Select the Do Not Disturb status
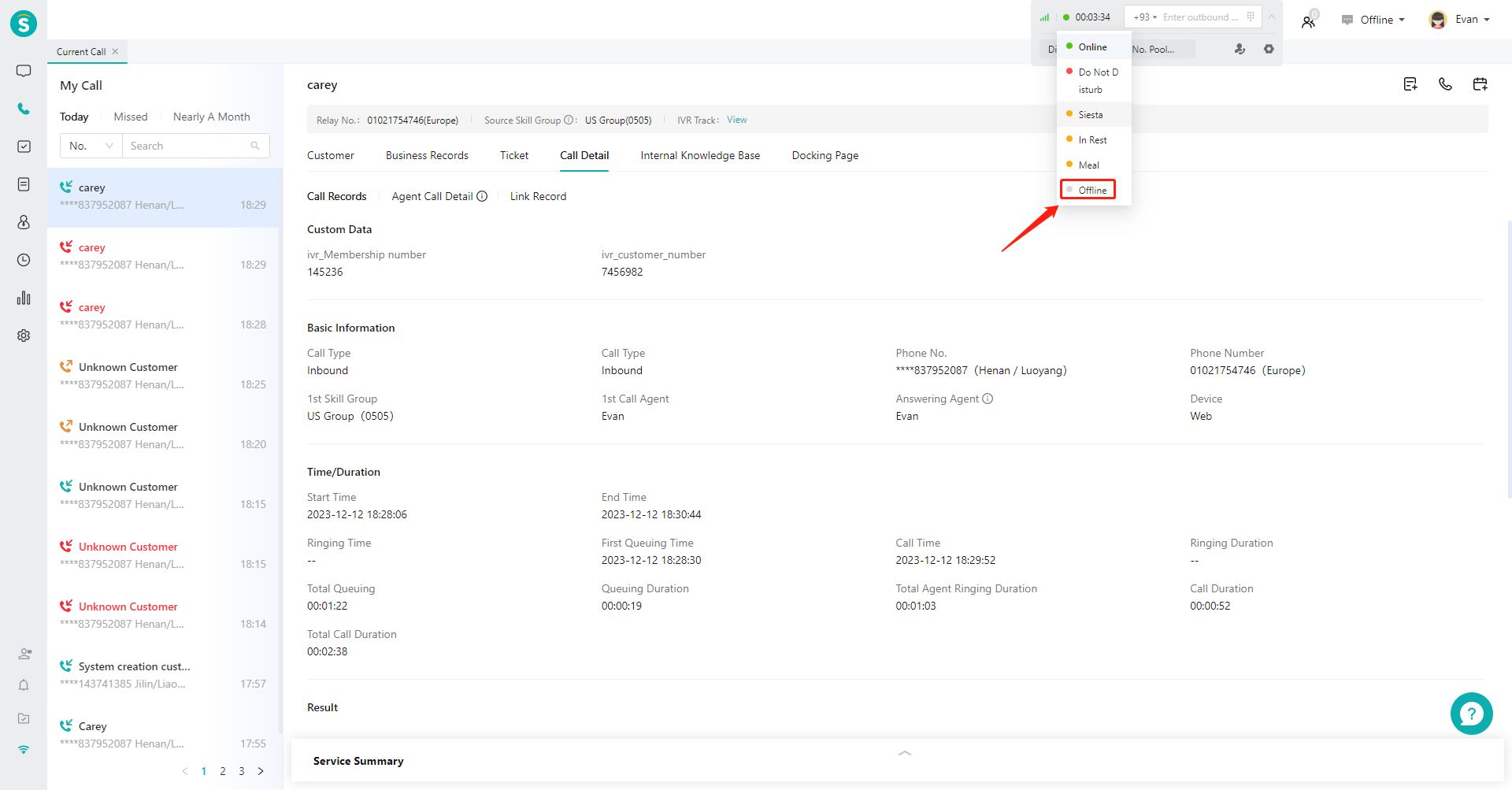The height and width of the screenshot is (790, 1512). coord(1094,80)
